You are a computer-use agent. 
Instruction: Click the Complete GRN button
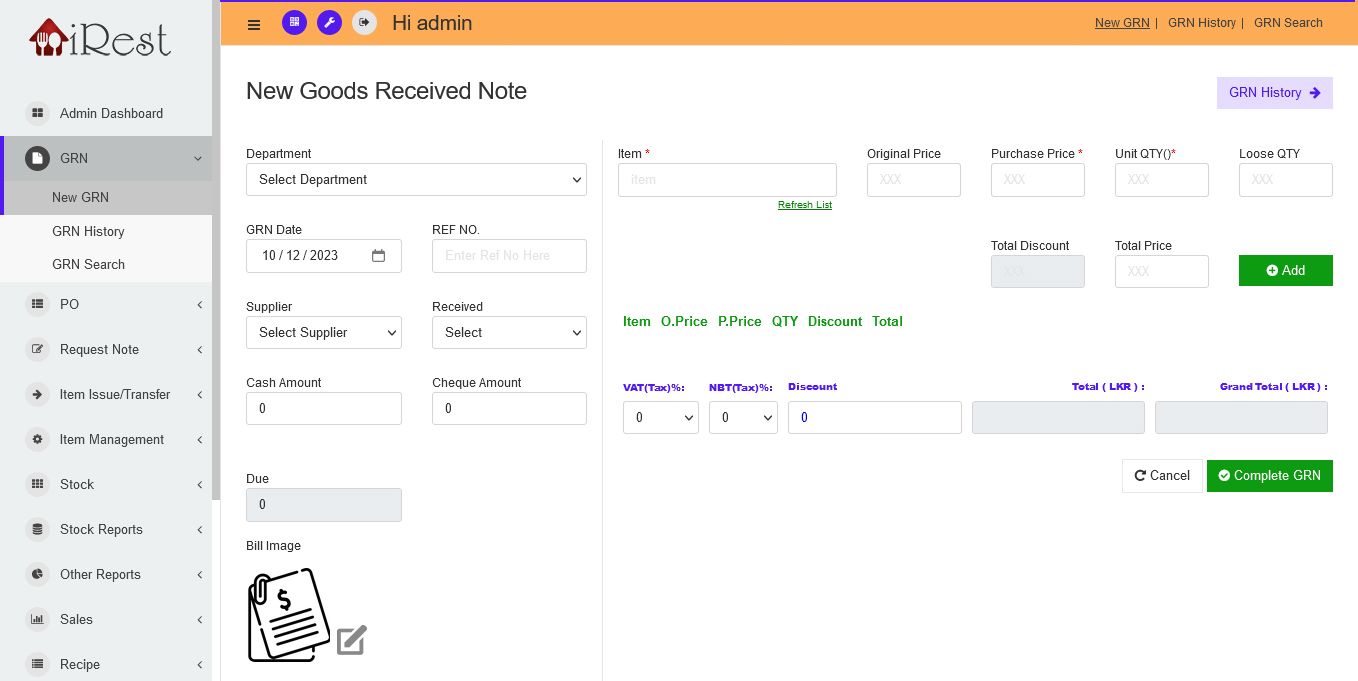coord(1269,476)
